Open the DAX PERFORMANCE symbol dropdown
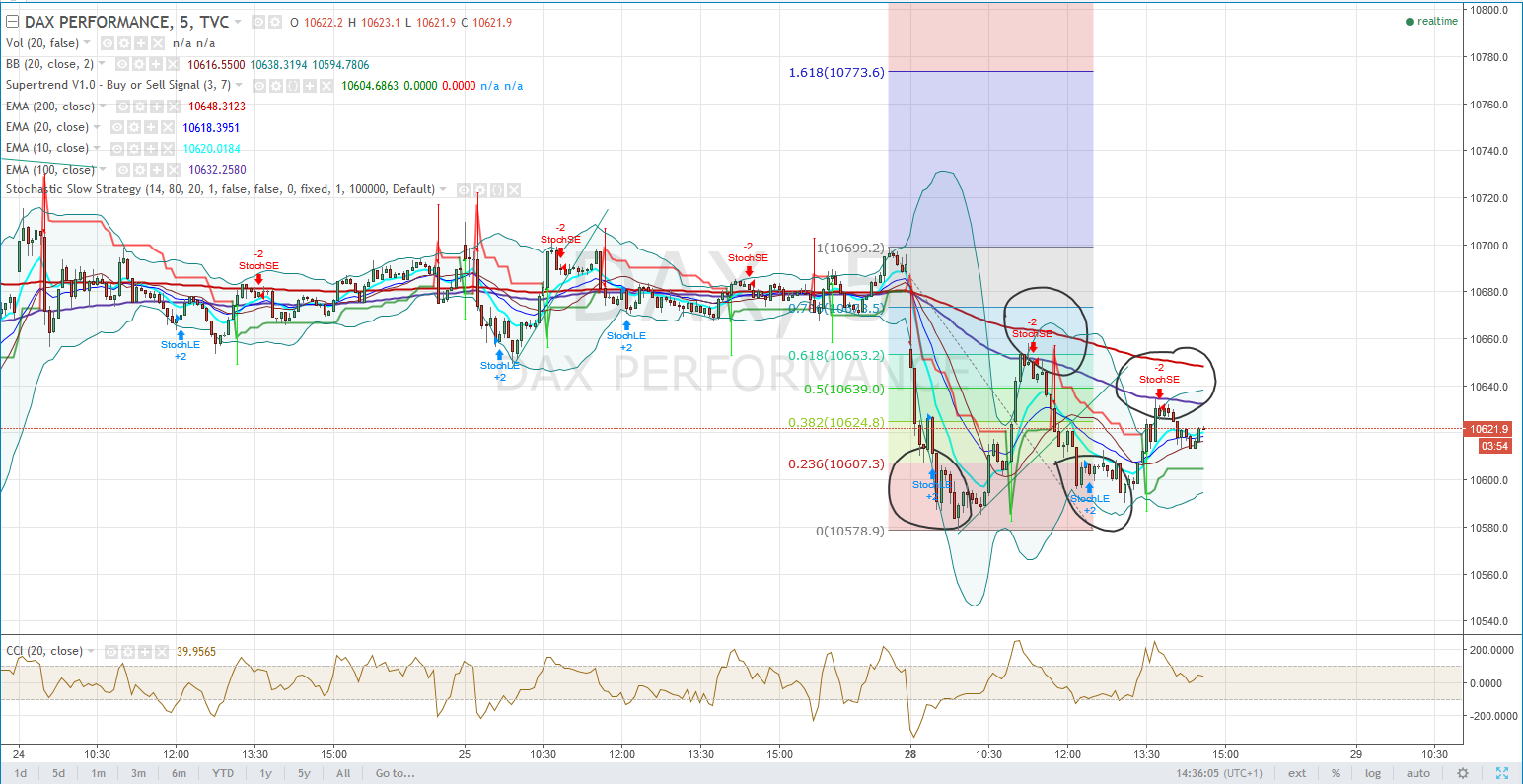The width and height of the screenshot is (1523, 784). [x=238, y=21]
